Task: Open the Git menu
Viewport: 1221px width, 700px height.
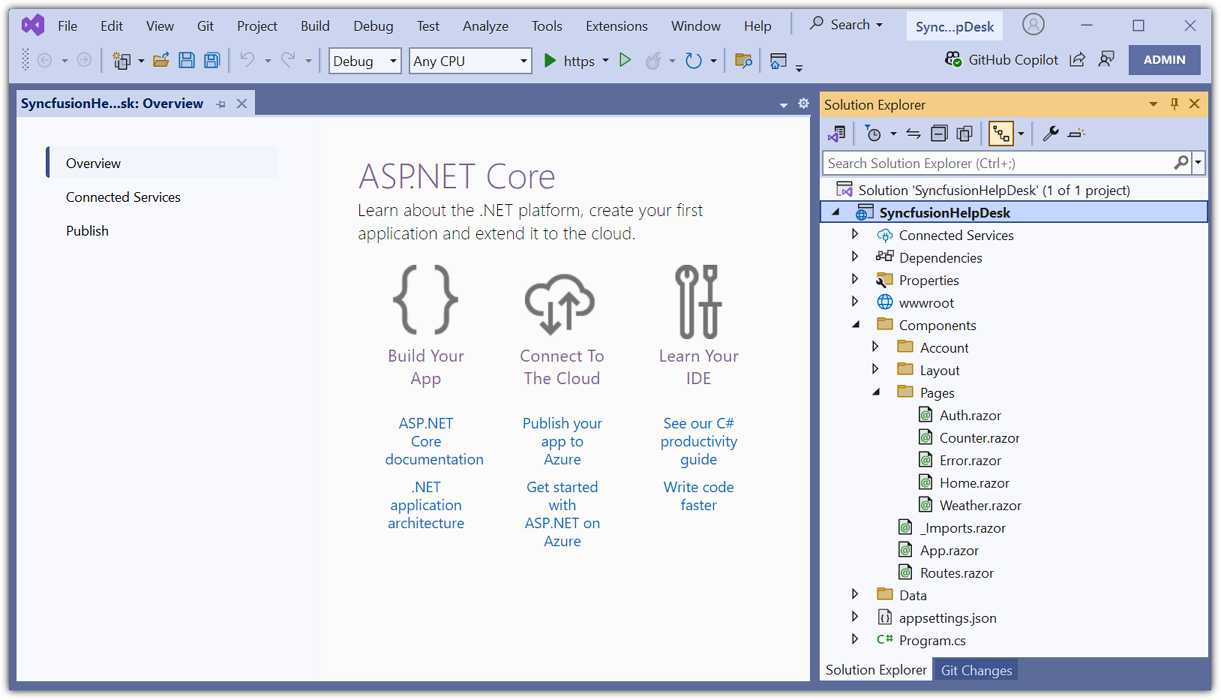Action: point(205,26)
